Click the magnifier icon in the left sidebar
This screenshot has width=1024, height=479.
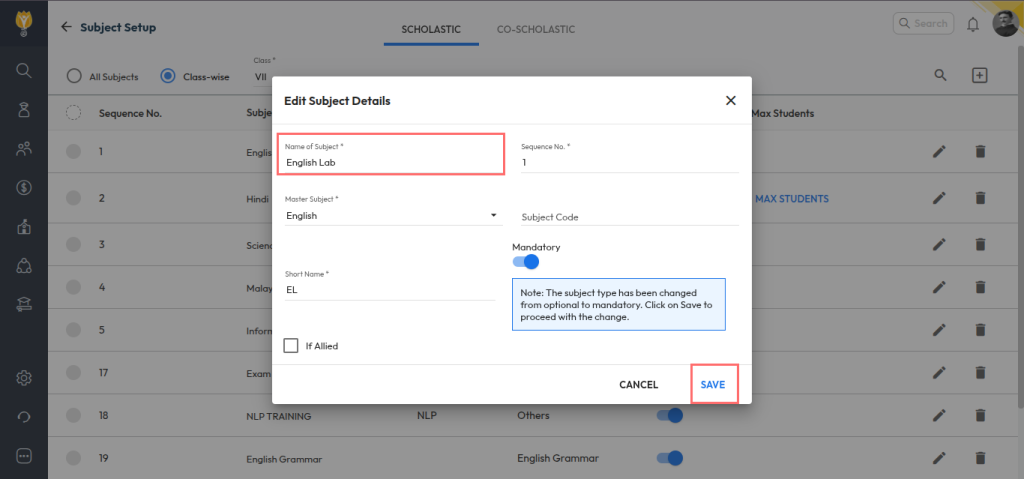coord(24,70)
